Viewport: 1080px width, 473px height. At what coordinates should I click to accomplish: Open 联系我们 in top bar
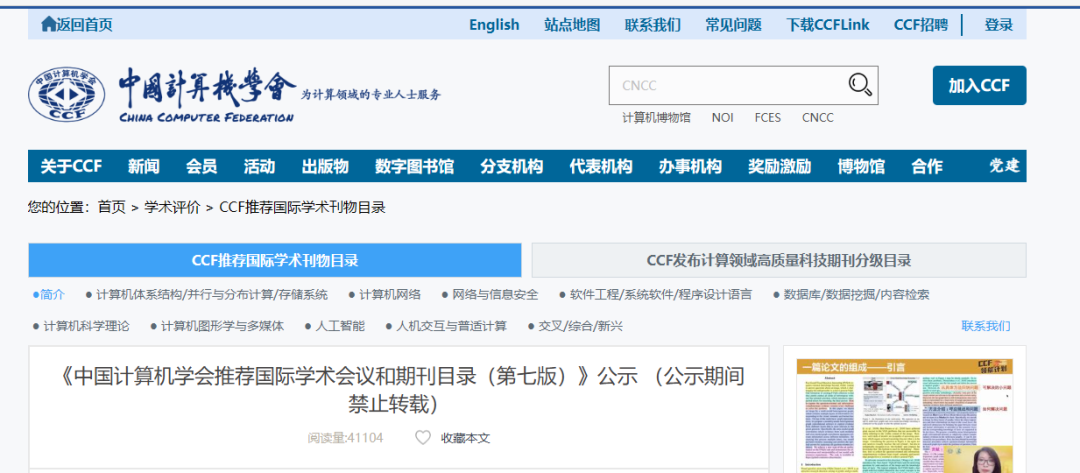click(x=652, y=25)
